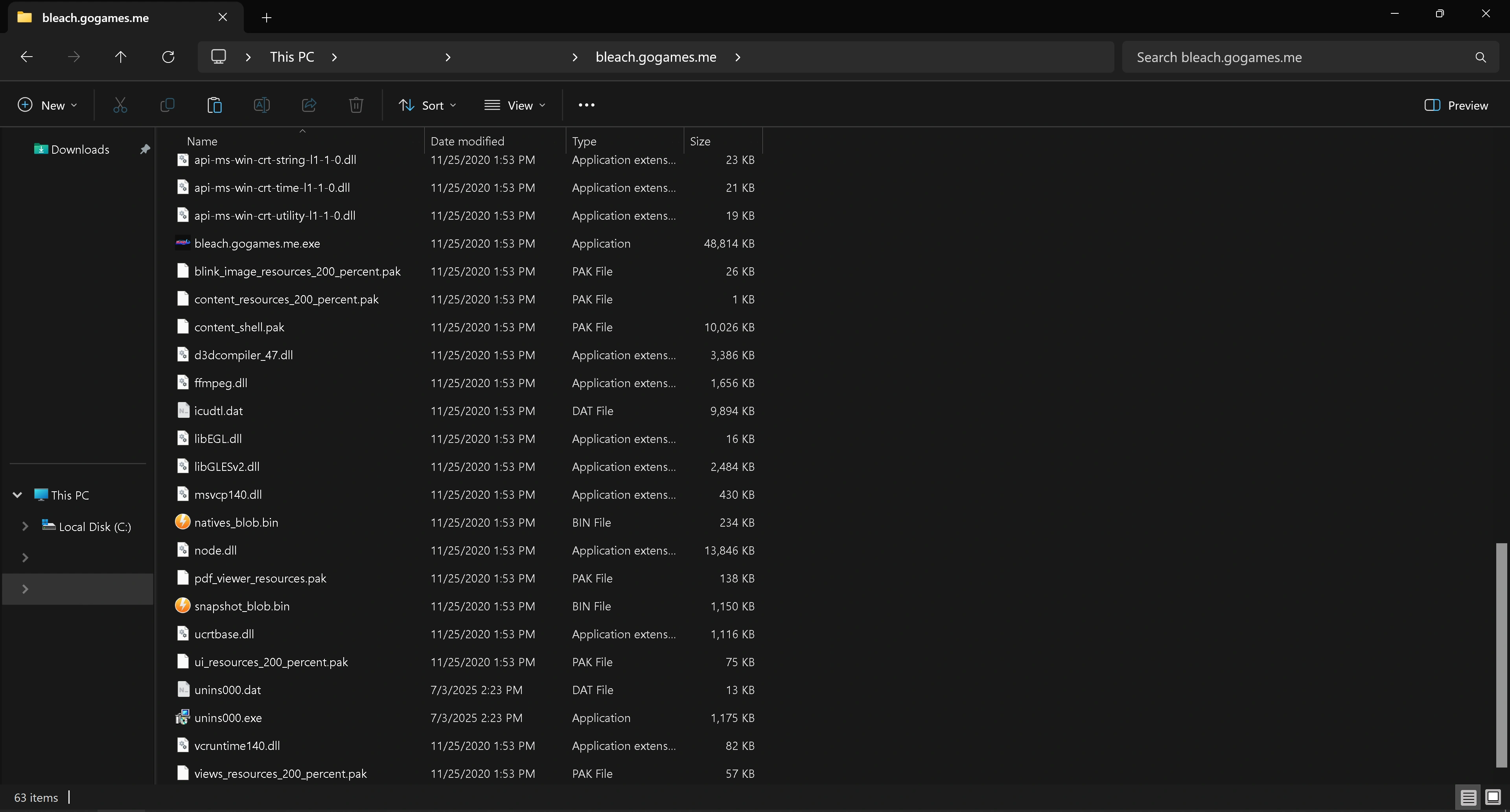
Task: Open the See more ellipsis menu
Action: pyautogui.click(x=586, y=105)
